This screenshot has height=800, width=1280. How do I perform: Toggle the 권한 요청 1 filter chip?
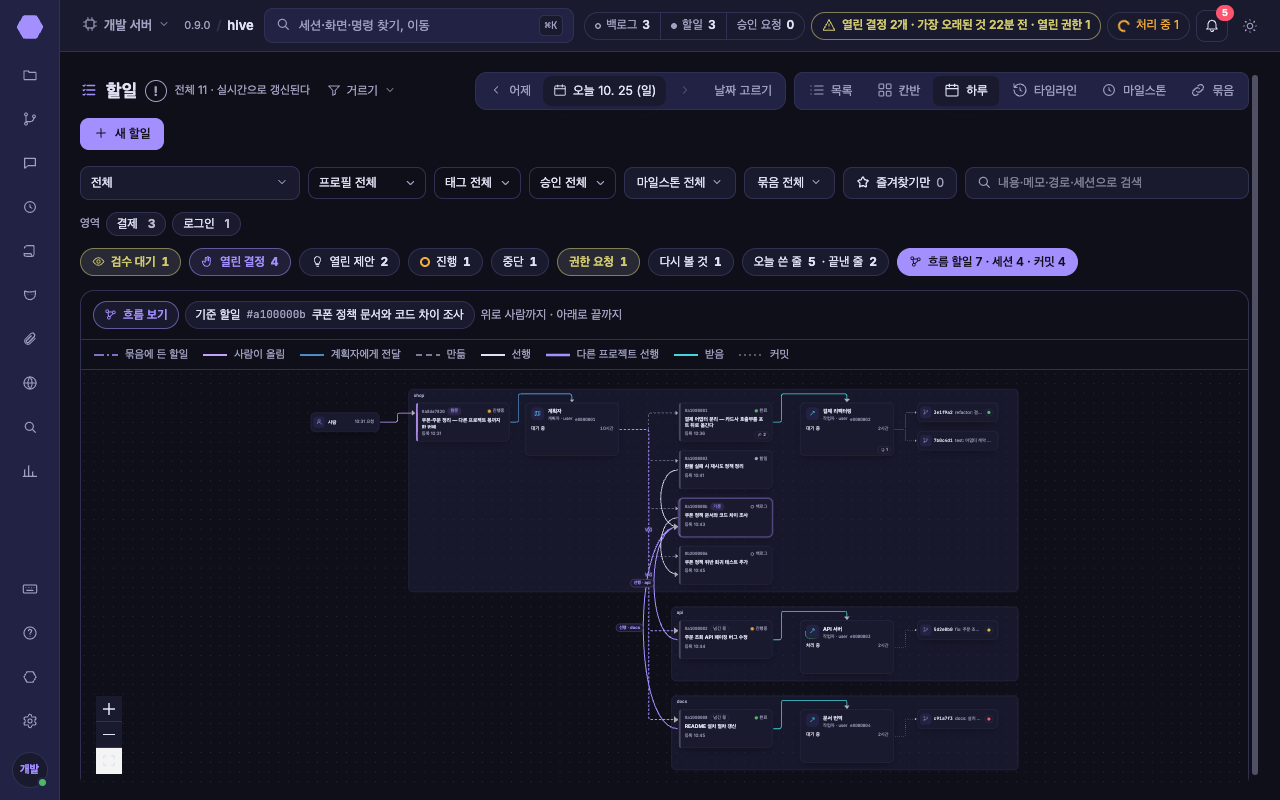tap(598, 262)
